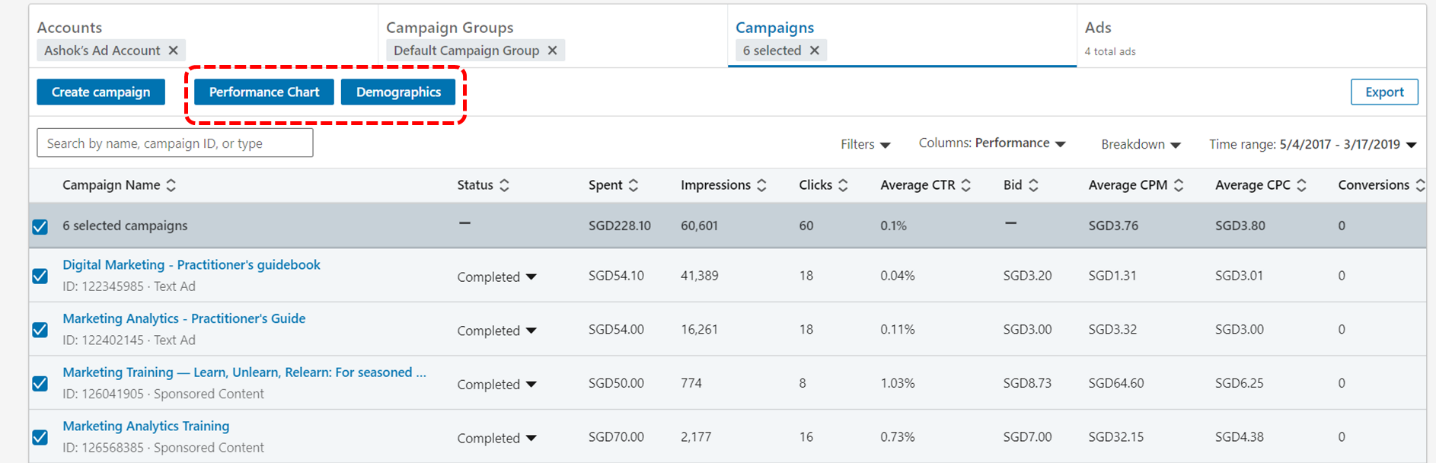Clear the 6 selected campaigns chip
This screenshot has height=463, width=1436.
814,50
